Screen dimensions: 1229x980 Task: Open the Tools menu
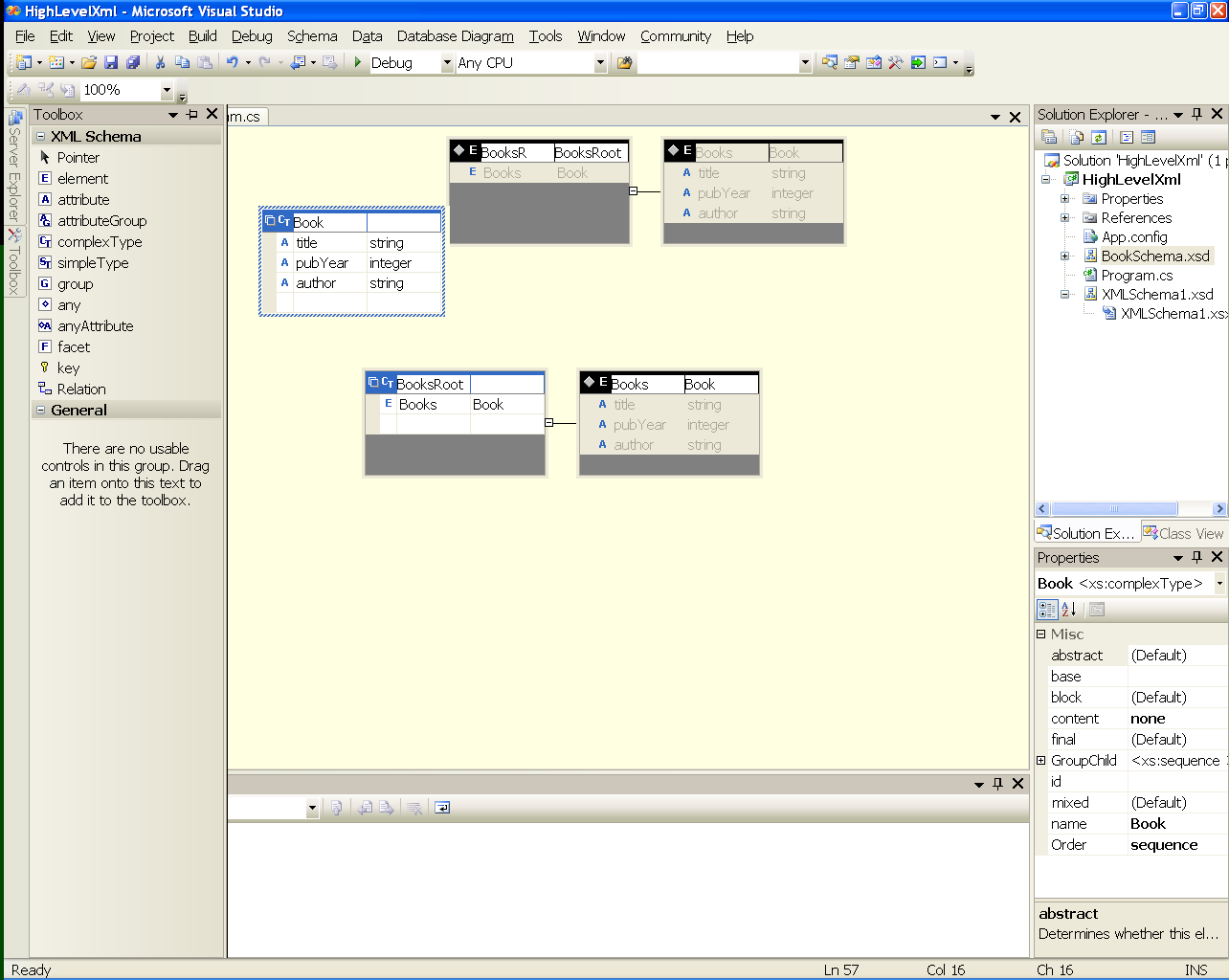point(546,36)
